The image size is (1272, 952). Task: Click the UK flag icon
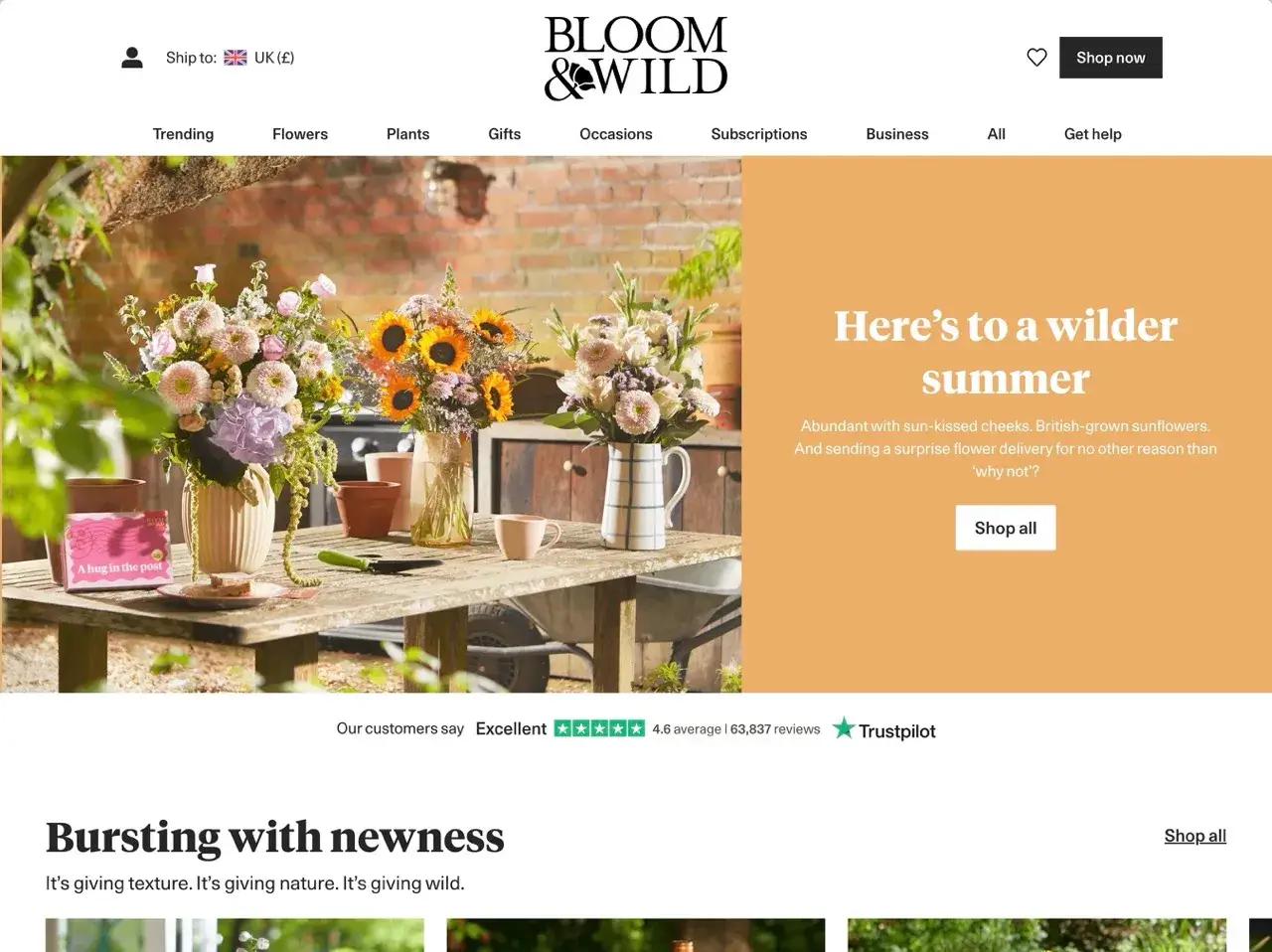coord(236,58)
